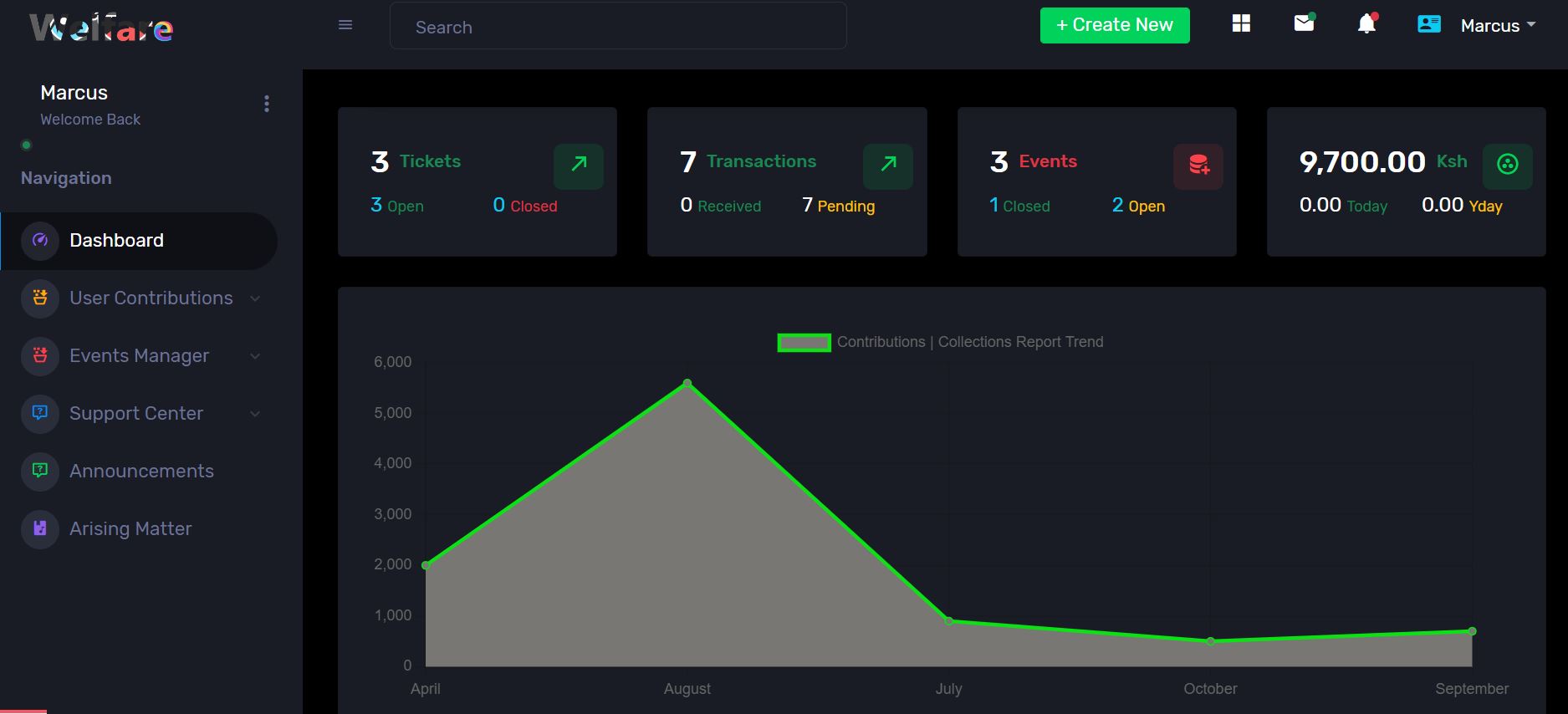Open the apps grid icon

click(1241, 24)
